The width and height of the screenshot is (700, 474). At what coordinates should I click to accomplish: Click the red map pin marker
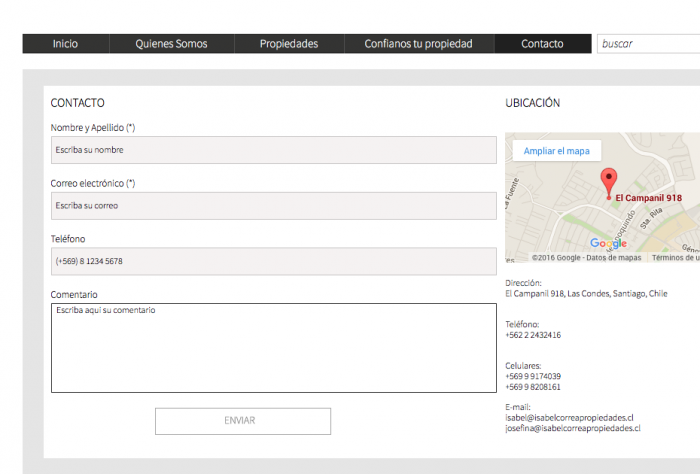[608, 183]
